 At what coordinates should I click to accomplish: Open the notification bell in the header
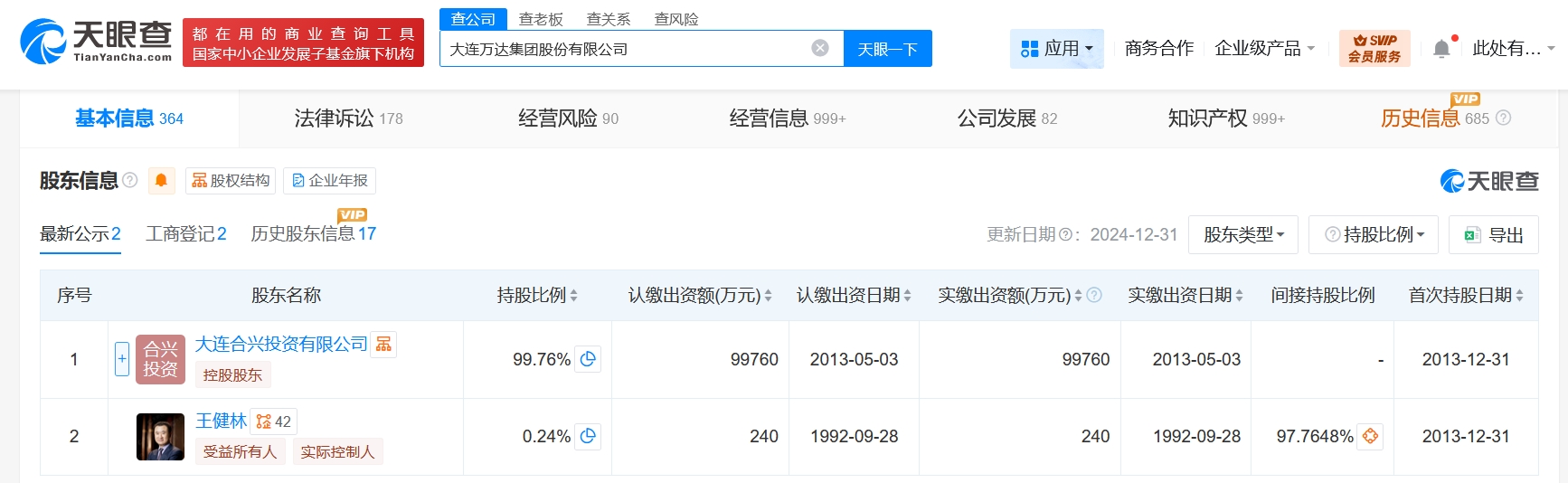pyautogui.click(x=1441, y=49)
